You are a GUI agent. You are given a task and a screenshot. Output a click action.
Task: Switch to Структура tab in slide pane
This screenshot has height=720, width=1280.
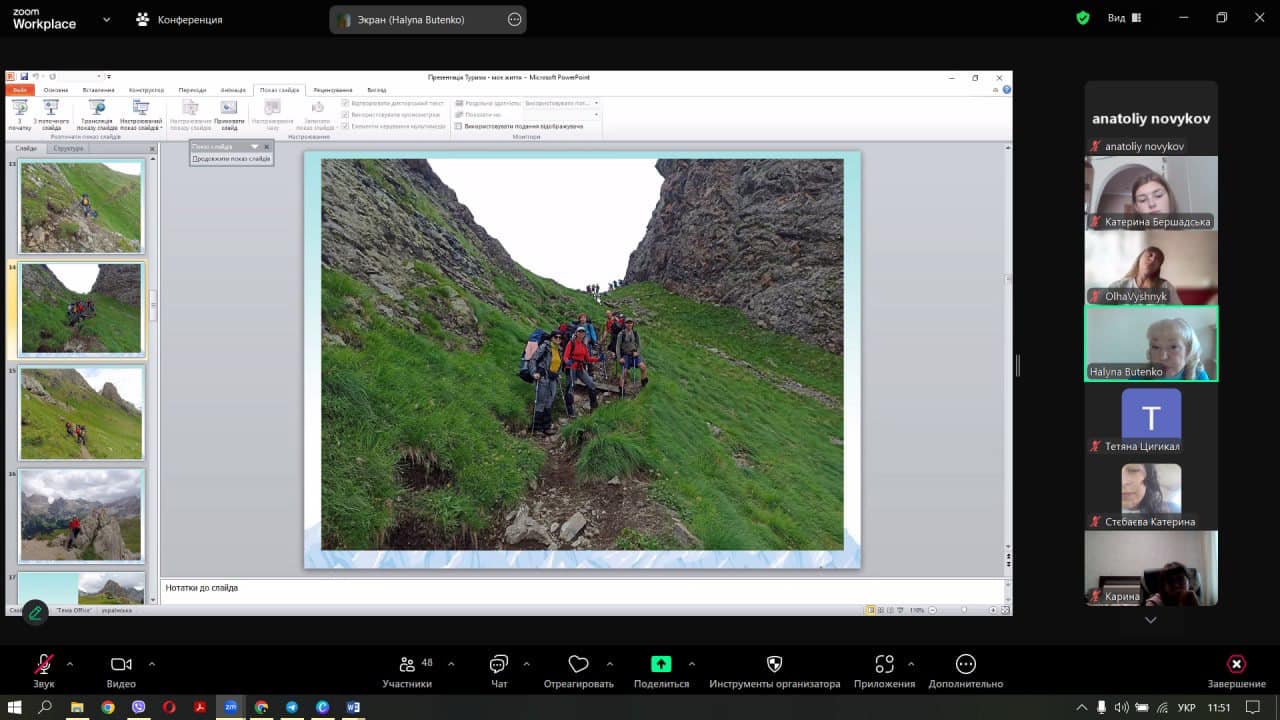(68, 149)
